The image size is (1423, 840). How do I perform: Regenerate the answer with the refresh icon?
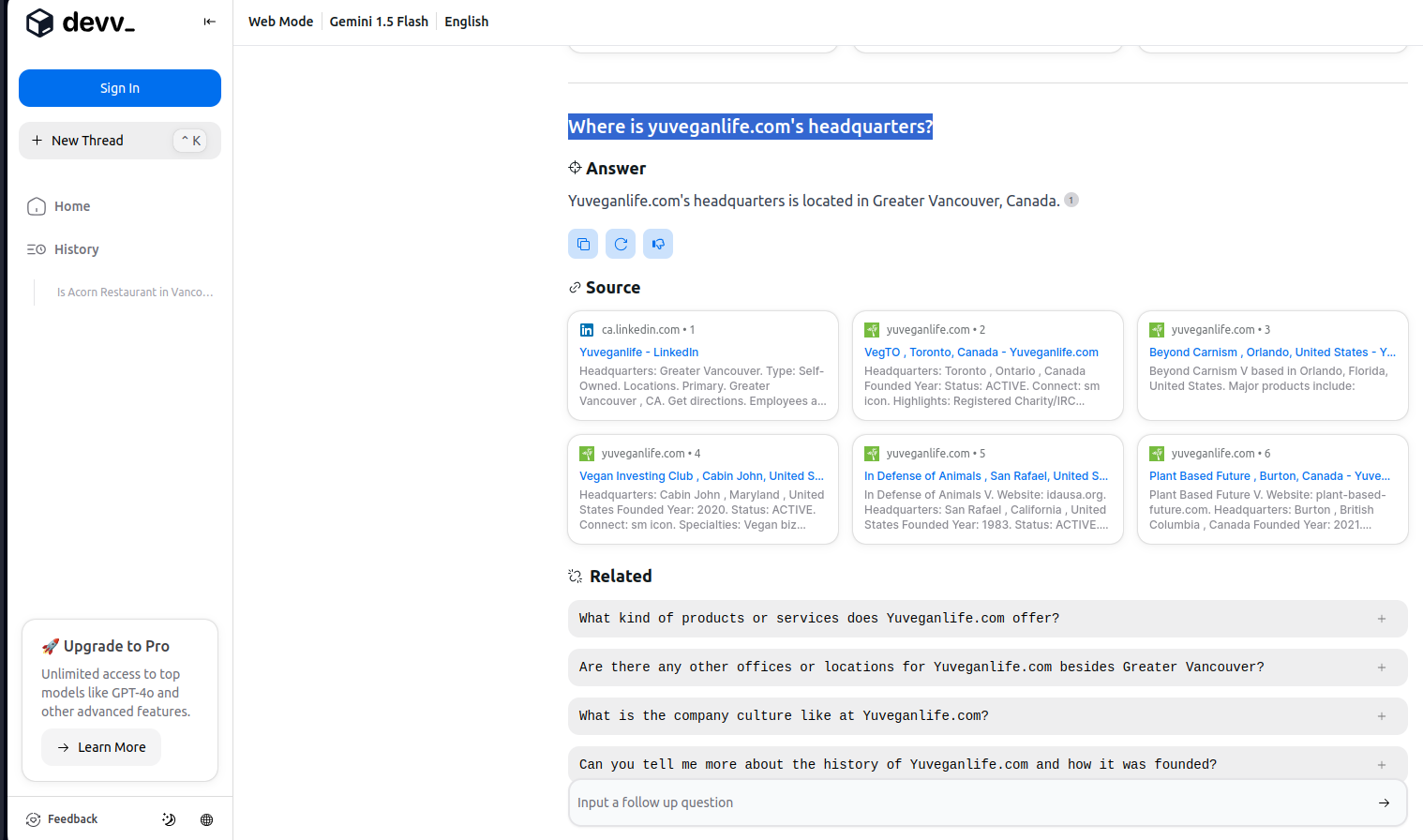(x=621, y=244)
